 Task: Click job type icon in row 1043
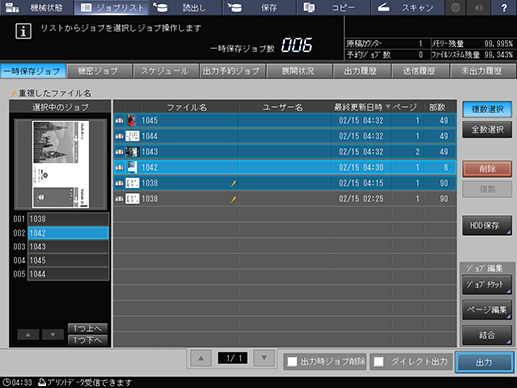tap(119, 152)
